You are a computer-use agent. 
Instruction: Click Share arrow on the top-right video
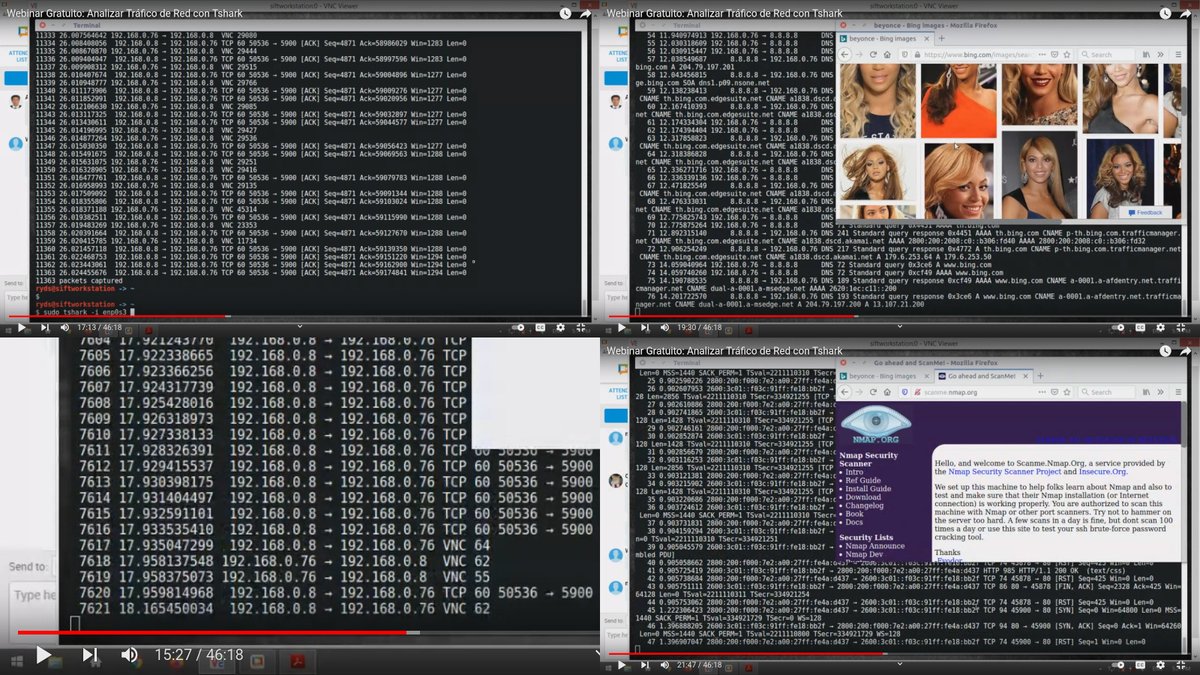[x=1187, y=14]
